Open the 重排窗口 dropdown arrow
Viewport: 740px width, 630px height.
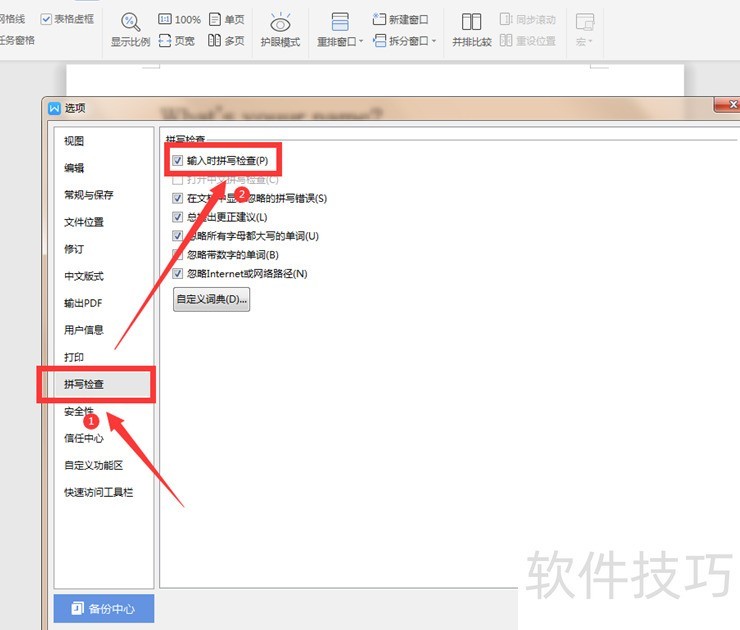[x=361, y=42]
